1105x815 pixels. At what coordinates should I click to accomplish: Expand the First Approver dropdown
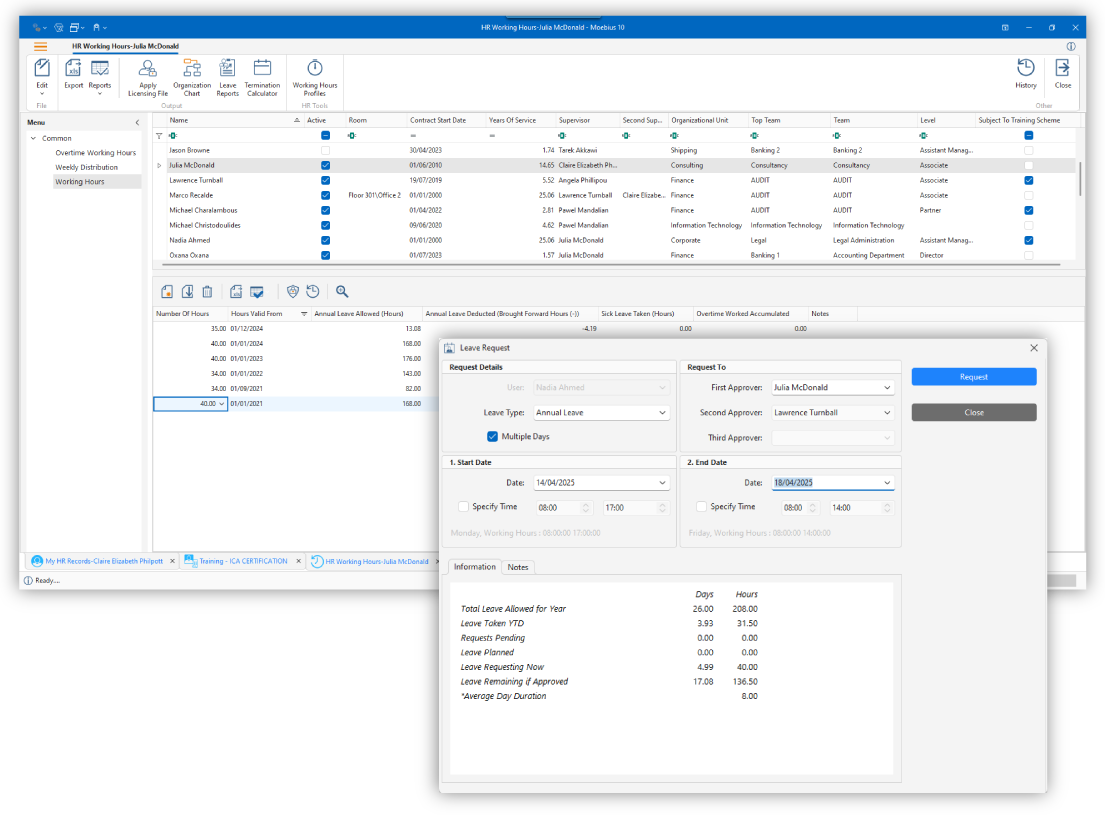(887, 387)
